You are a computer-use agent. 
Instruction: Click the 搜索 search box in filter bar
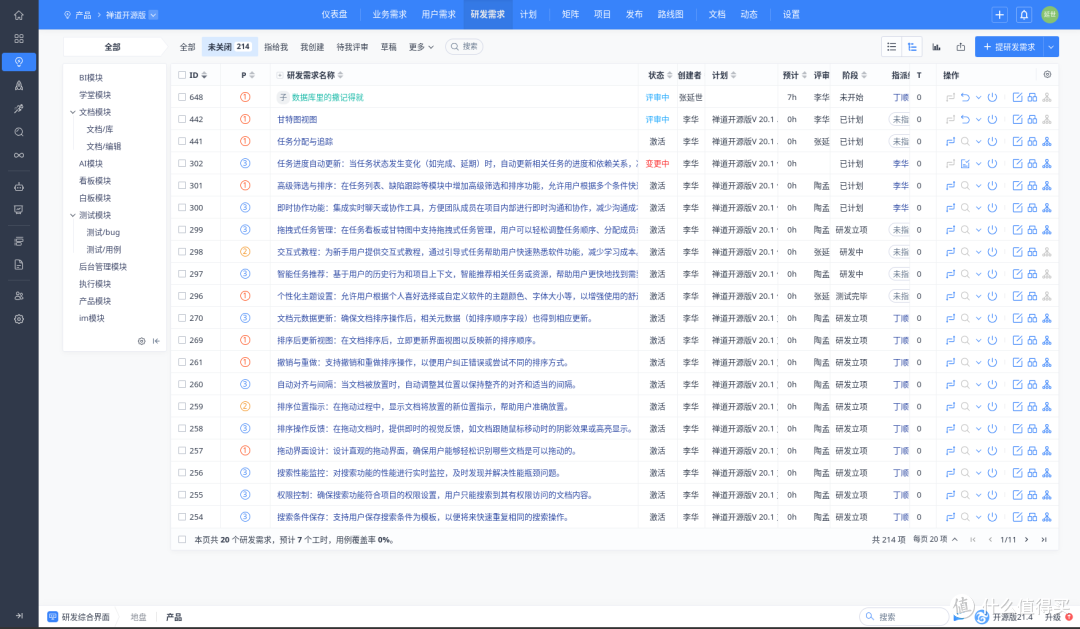464,47
